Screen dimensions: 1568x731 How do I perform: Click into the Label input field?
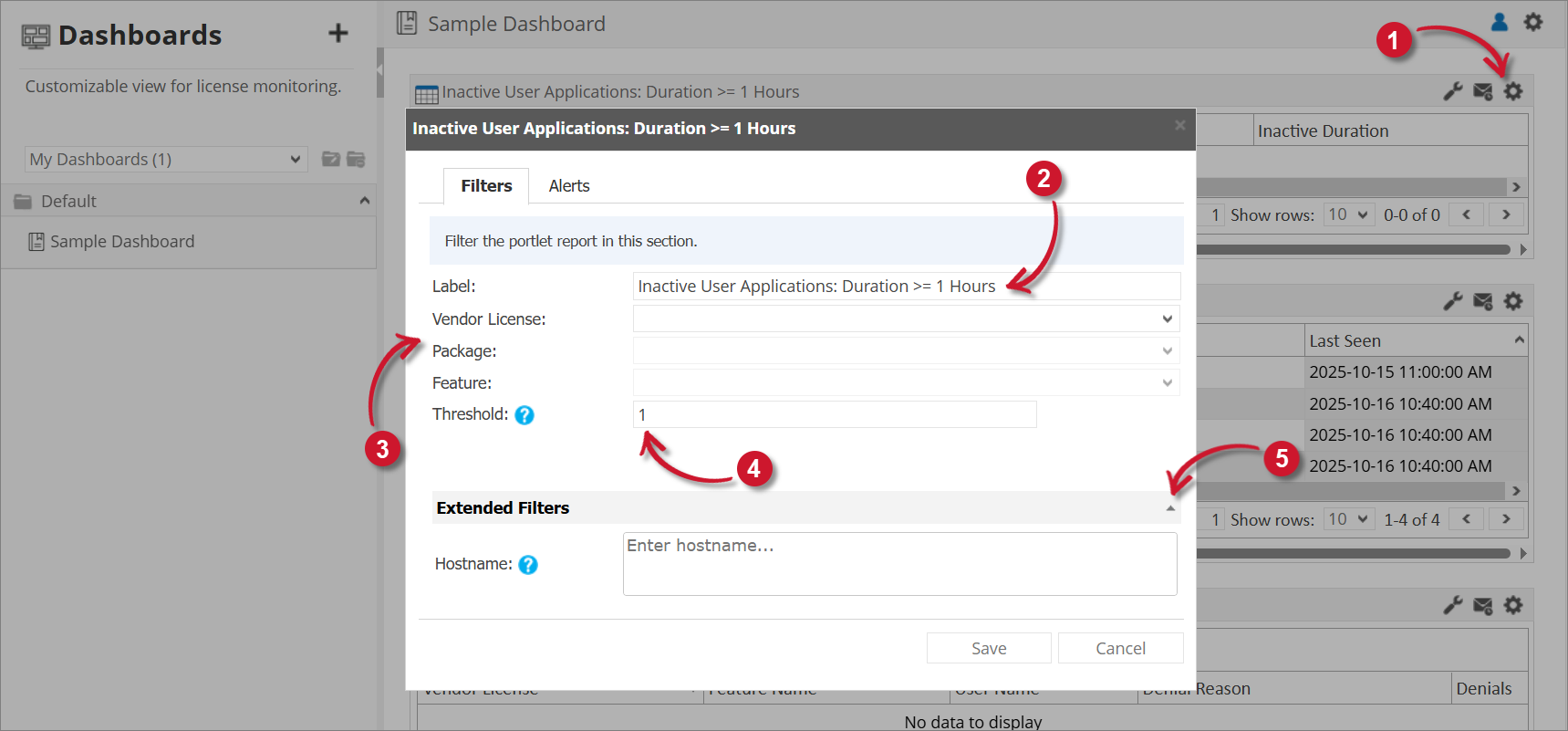[x=907, y=287]
